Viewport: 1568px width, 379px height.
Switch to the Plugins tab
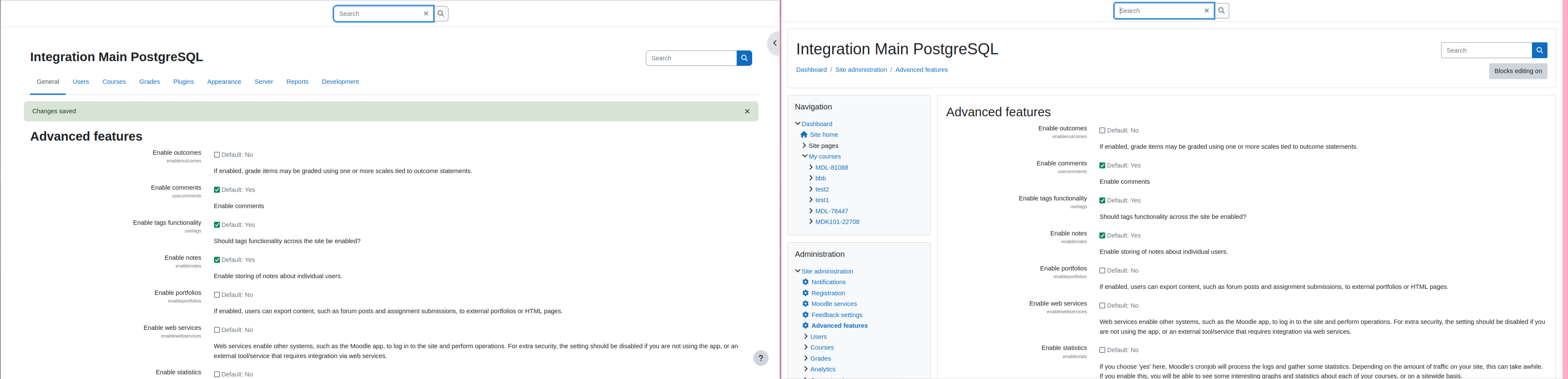coord(183,82)
